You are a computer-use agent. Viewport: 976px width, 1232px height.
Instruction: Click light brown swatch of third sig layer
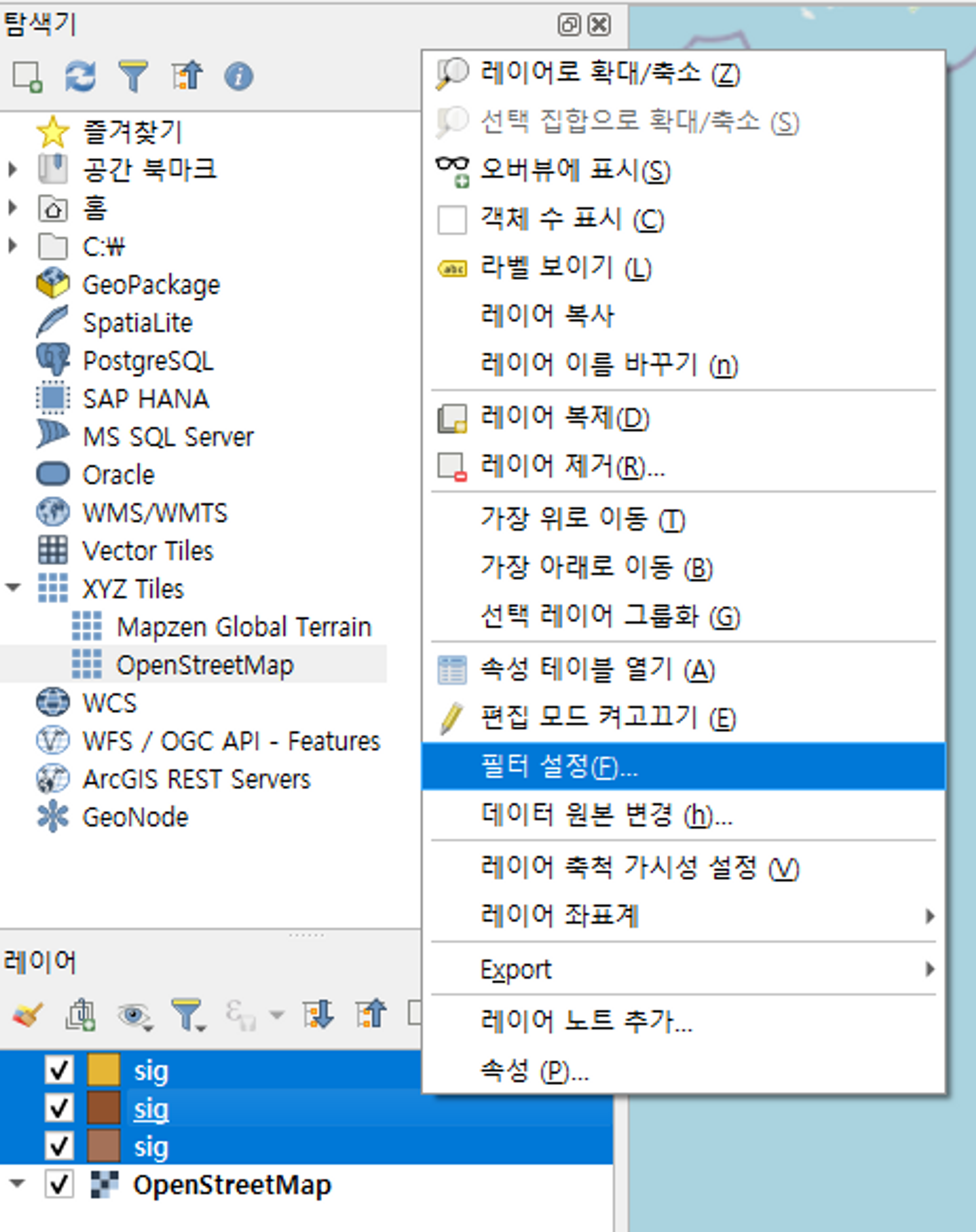104,1146
